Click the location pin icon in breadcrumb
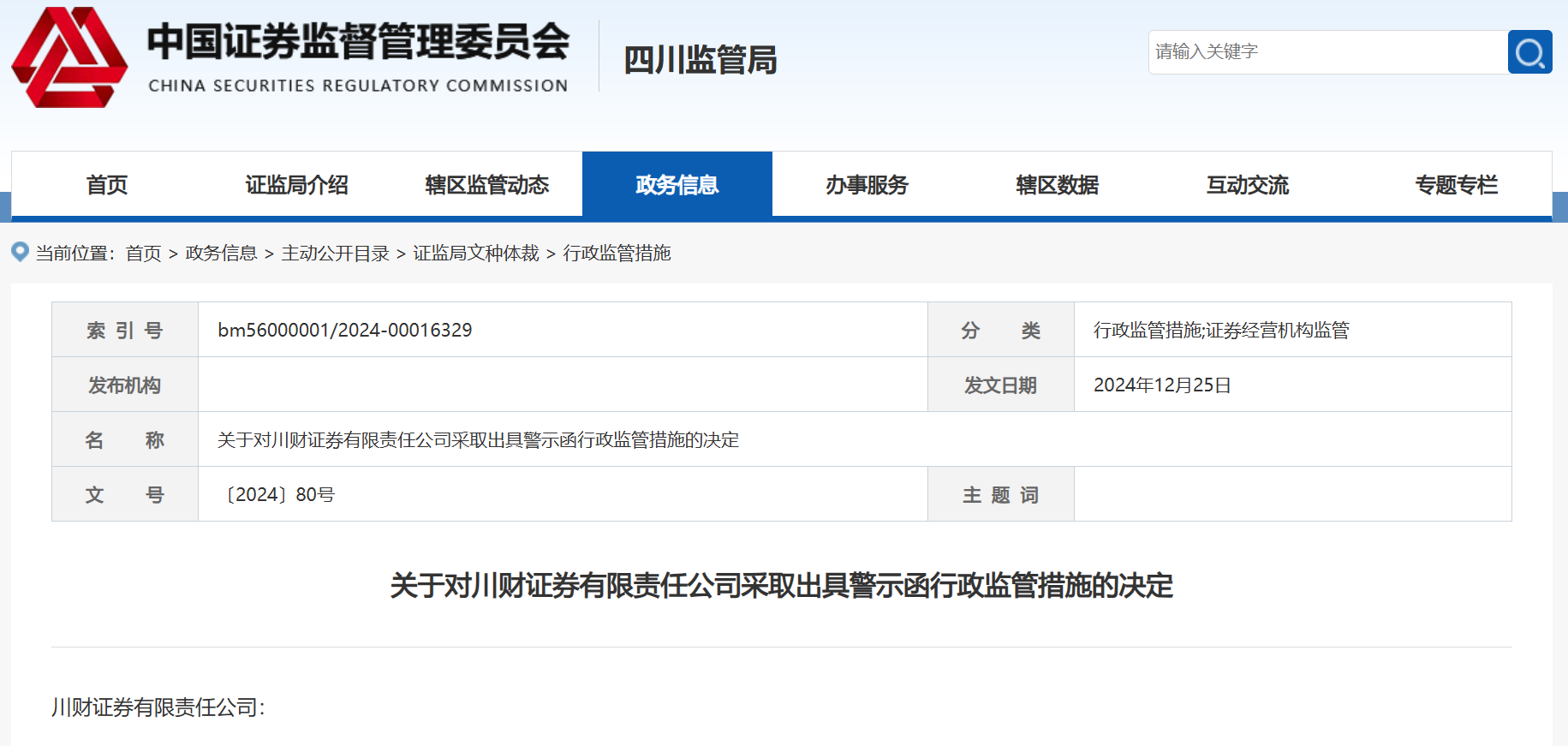Image resolution: width=1568 pixels, height=746 pixels. pos(20,252)
